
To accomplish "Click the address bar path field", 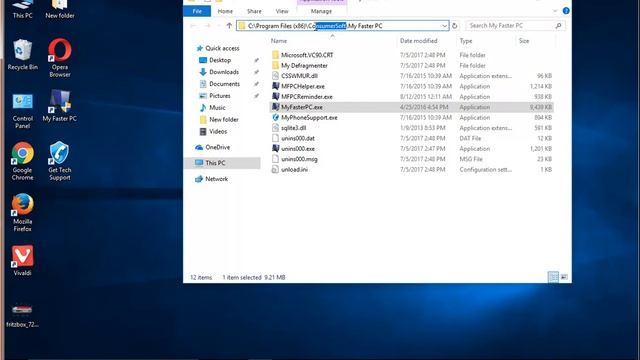I will tap(342, 26).
